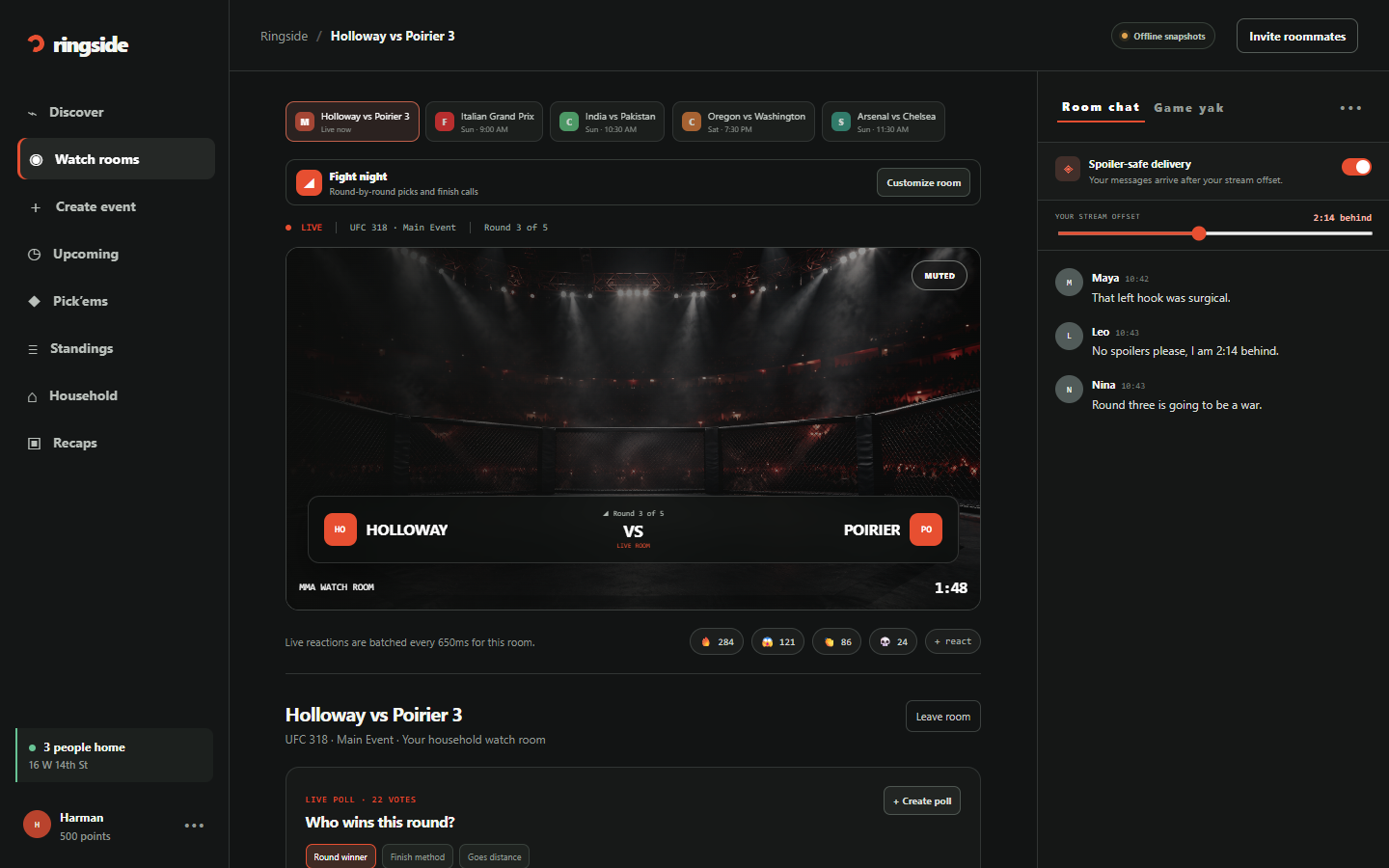Click the Create poll button
Image resolution: width=1389 pixels, height=868 pixels.
[x=922, y=800]
